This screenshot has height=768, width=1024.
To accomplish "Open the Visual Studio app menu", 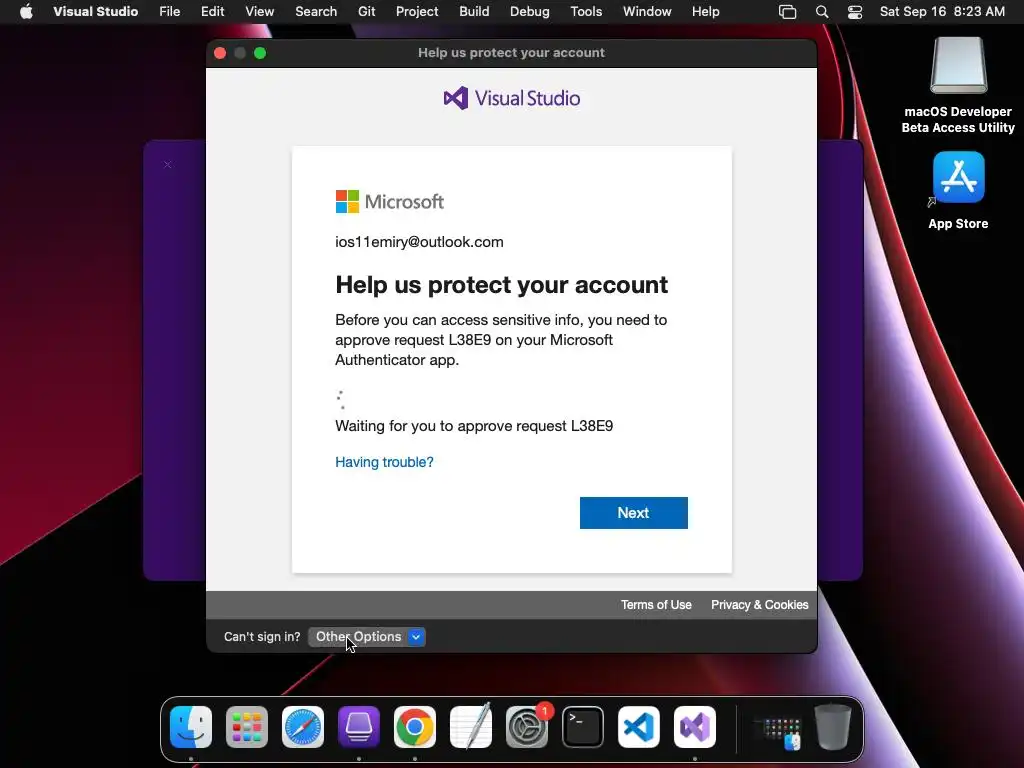I will point(95,12).
